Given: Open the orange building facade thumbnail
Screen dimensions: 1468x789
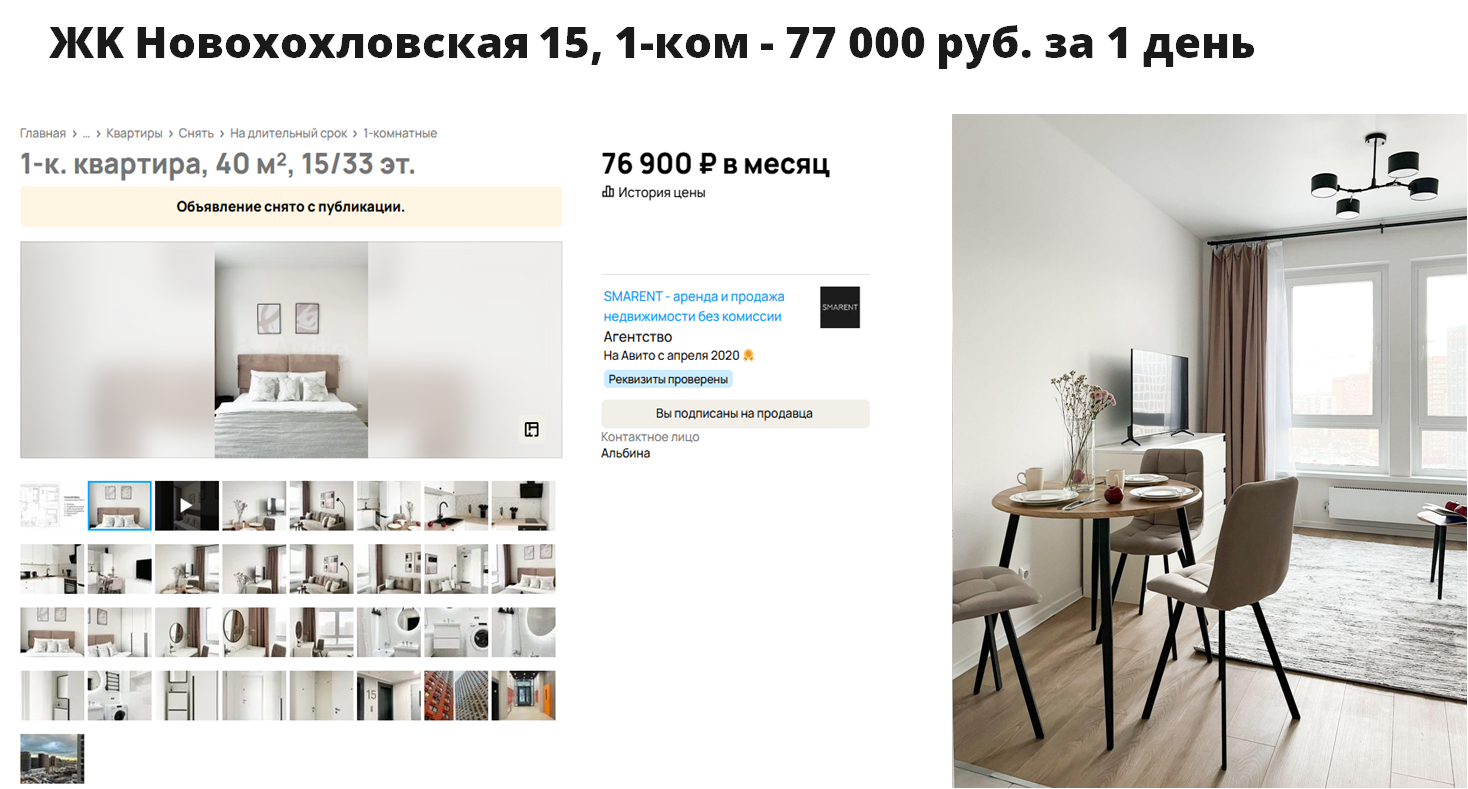Looking at the screenshot, I should [456, 695].
